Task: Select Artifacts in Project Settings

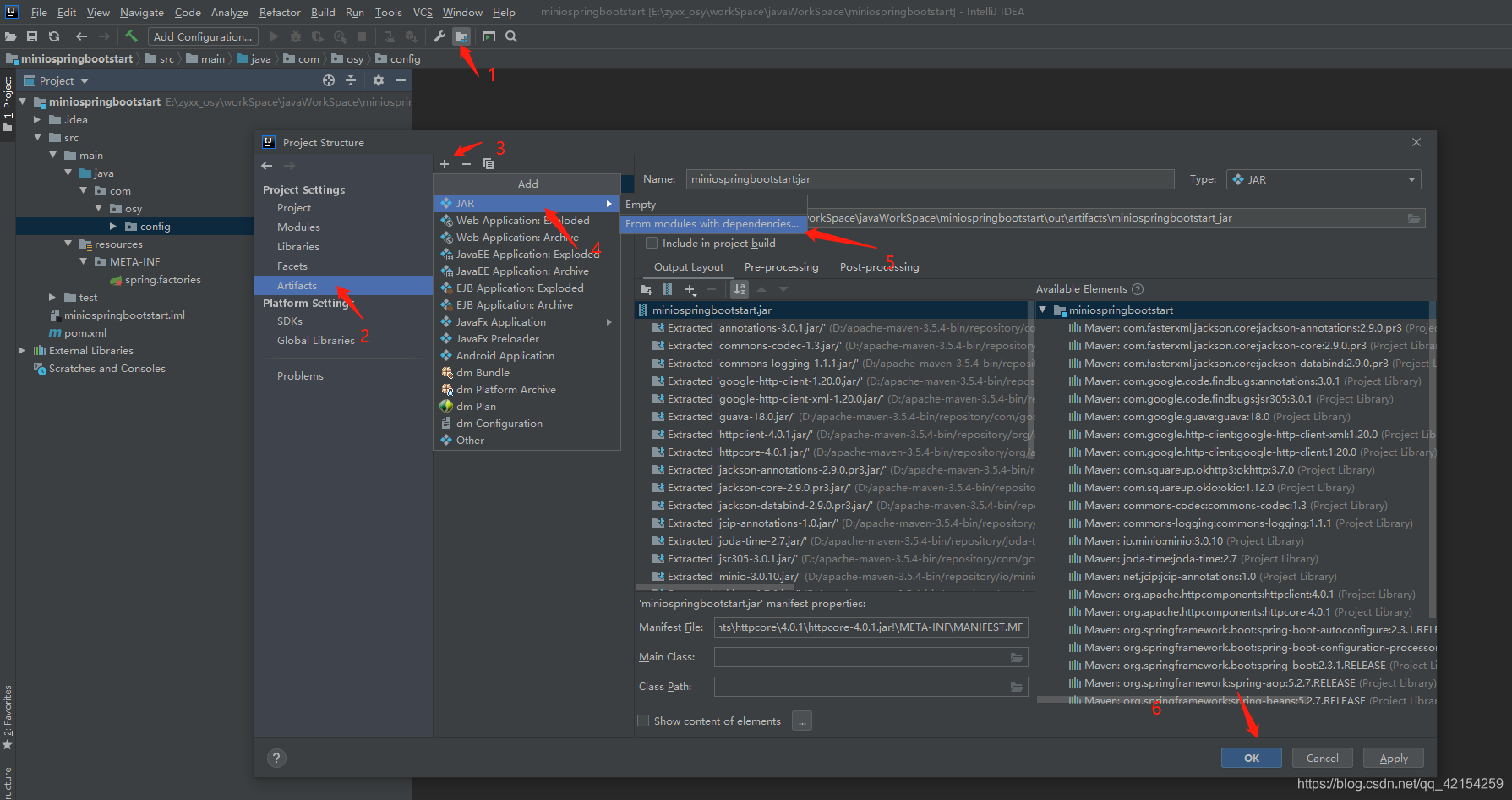Action: tap(343, 286)
